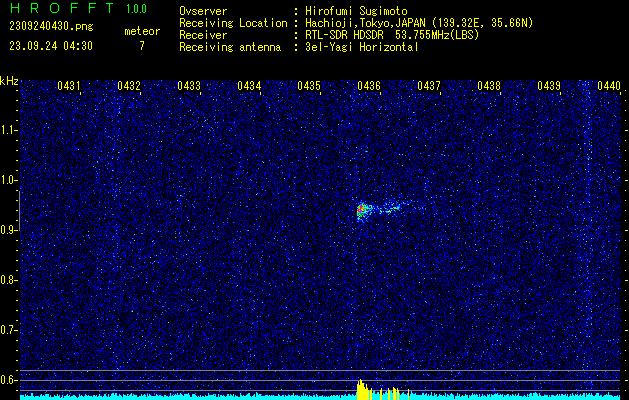629x400 pixels.
Task: Click the 0431 time marker
Action: click(69, 87)
